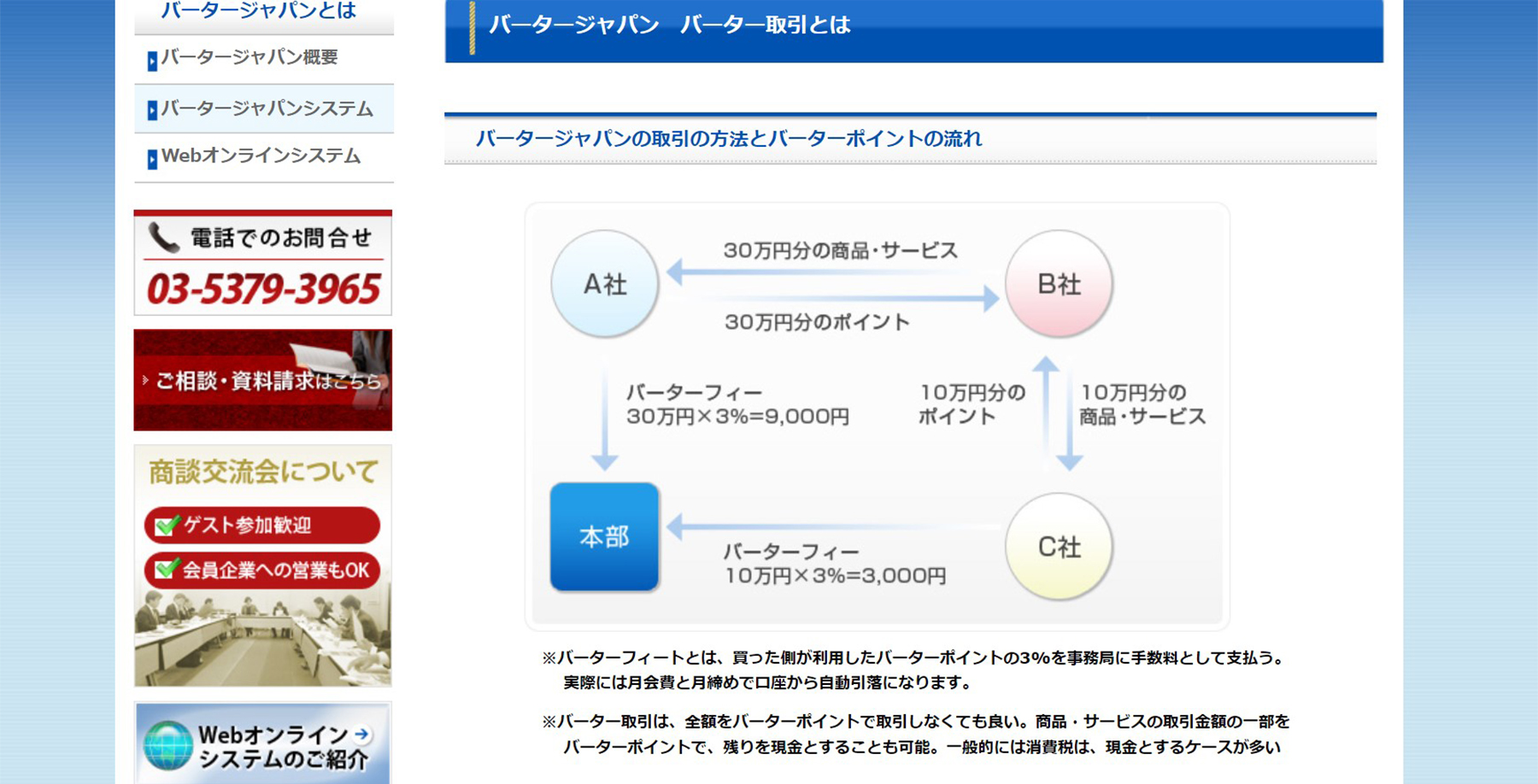Click the yellow C社 circle
1538x784 pixels.
[1059, 547]
